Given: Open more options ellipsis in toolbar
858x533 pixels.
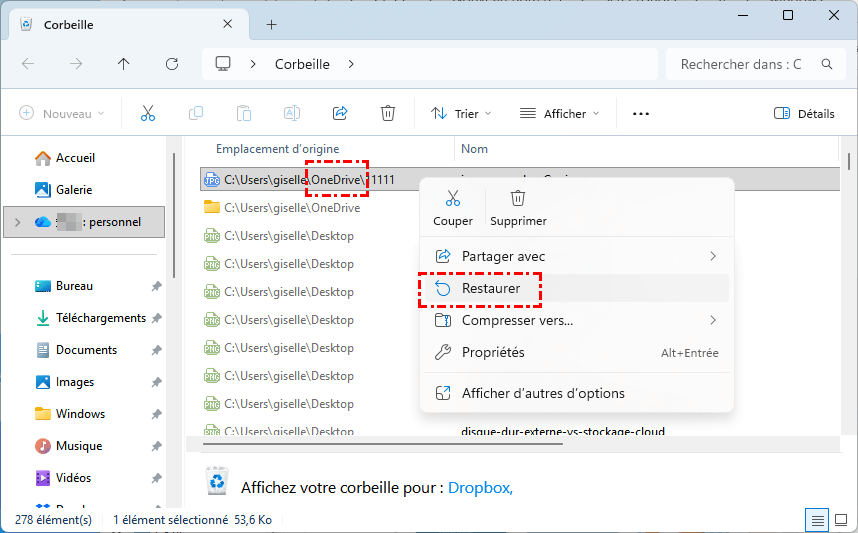Looking at the screenshot, I should [x=641, y=114].
